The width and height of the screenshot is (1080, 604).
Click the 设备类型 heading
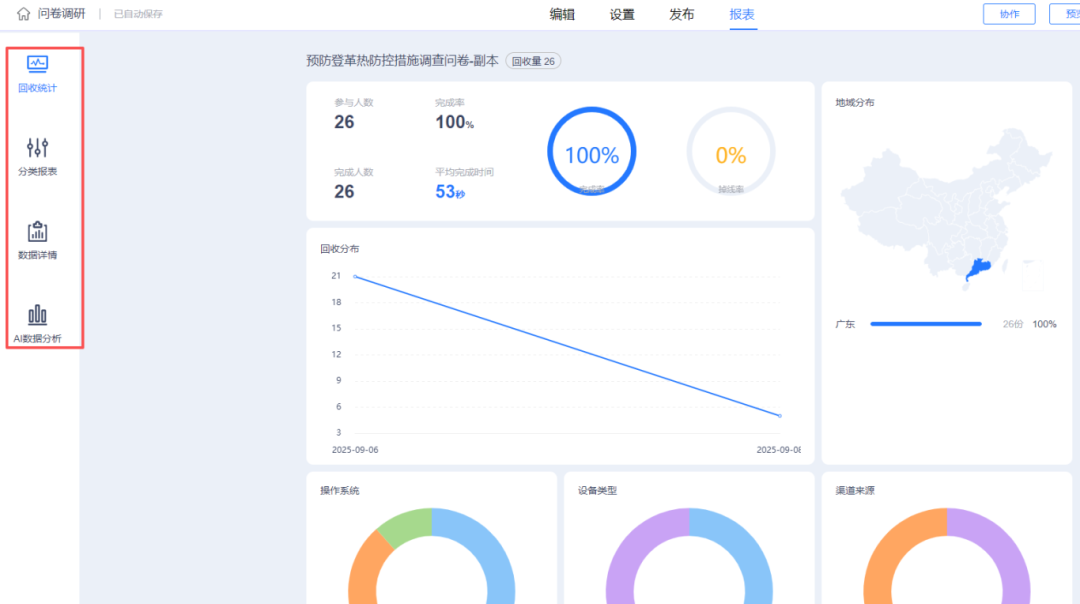[597, 490]
